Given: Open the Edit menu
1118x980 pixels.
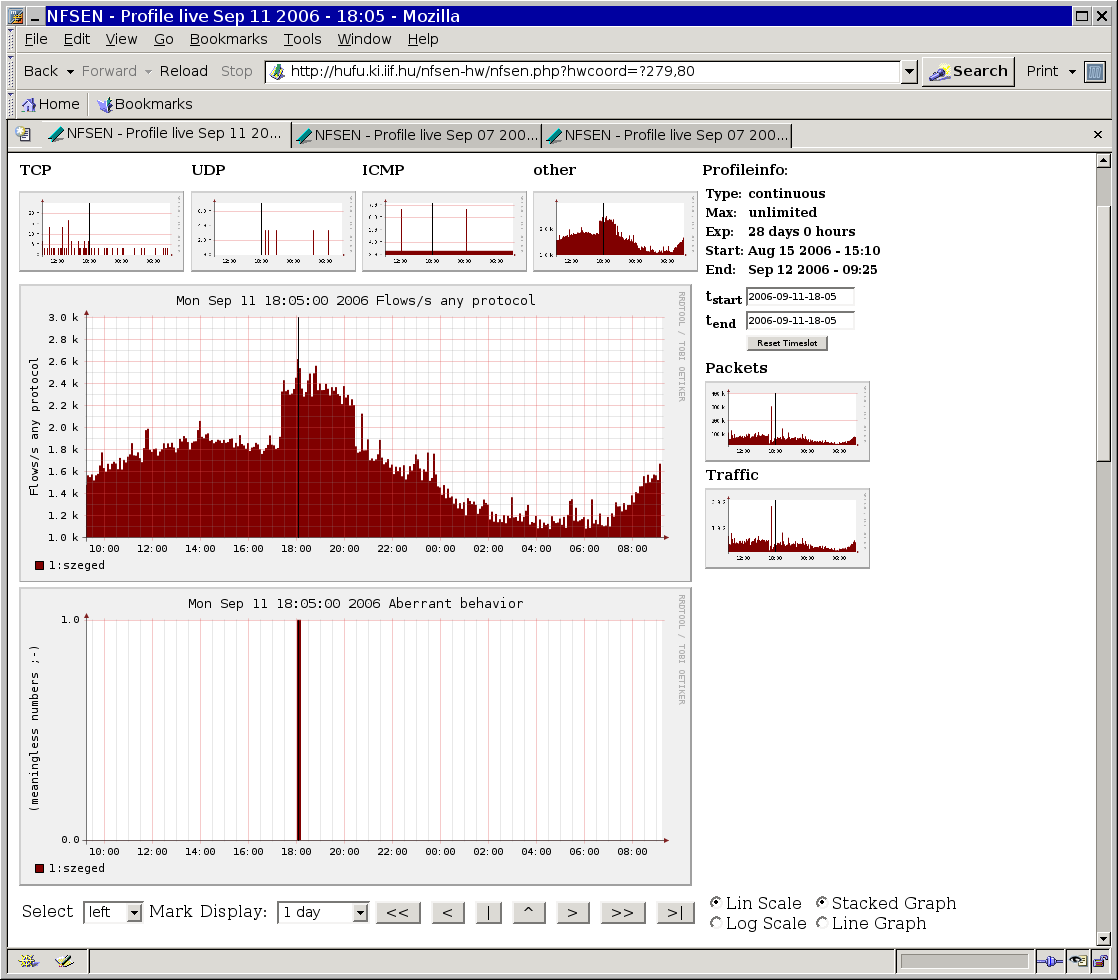Looking at the screenshot, I should tap(77, 39).
